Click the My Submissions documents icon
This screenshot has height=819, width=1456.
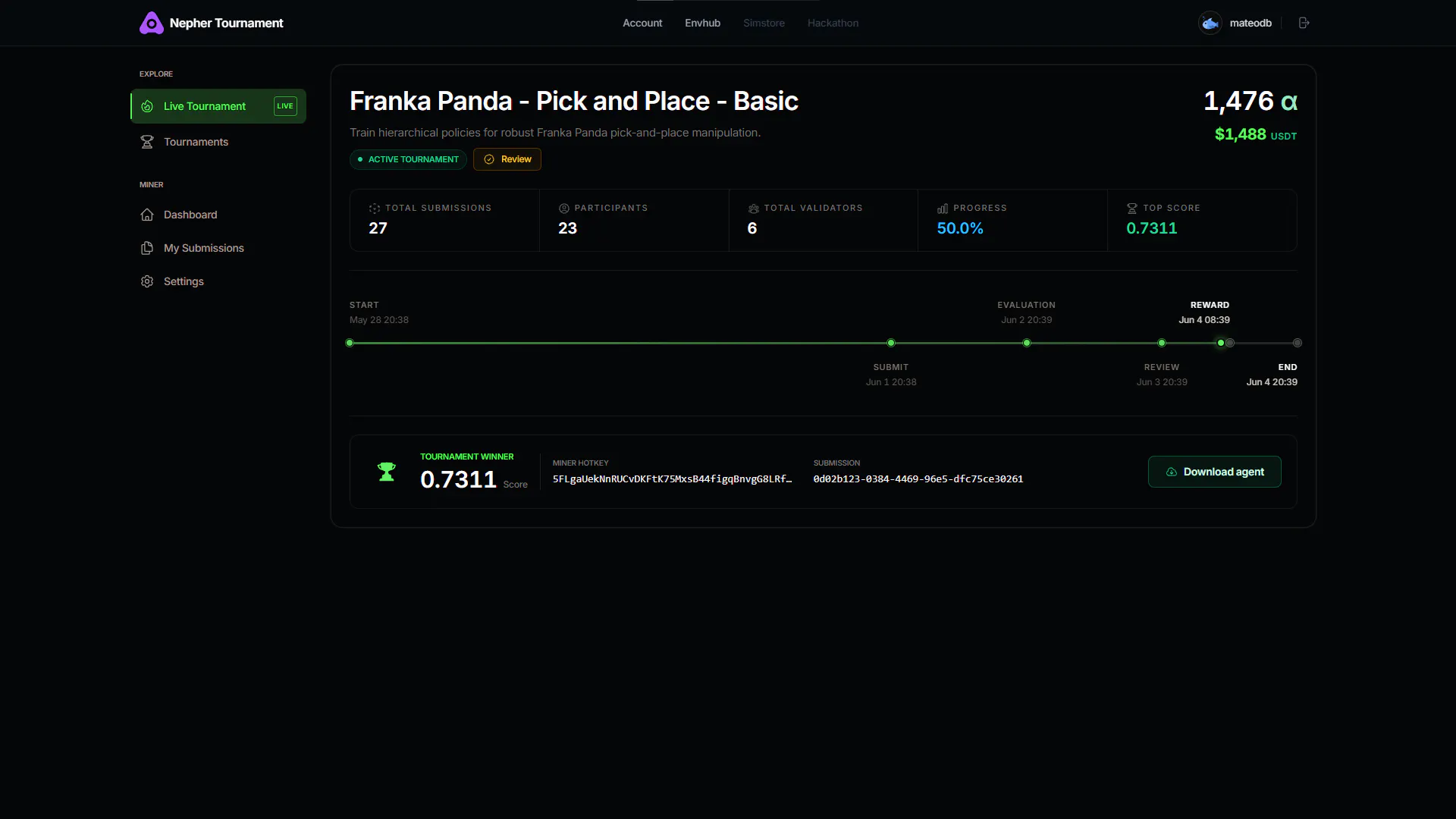coord(147,248)
